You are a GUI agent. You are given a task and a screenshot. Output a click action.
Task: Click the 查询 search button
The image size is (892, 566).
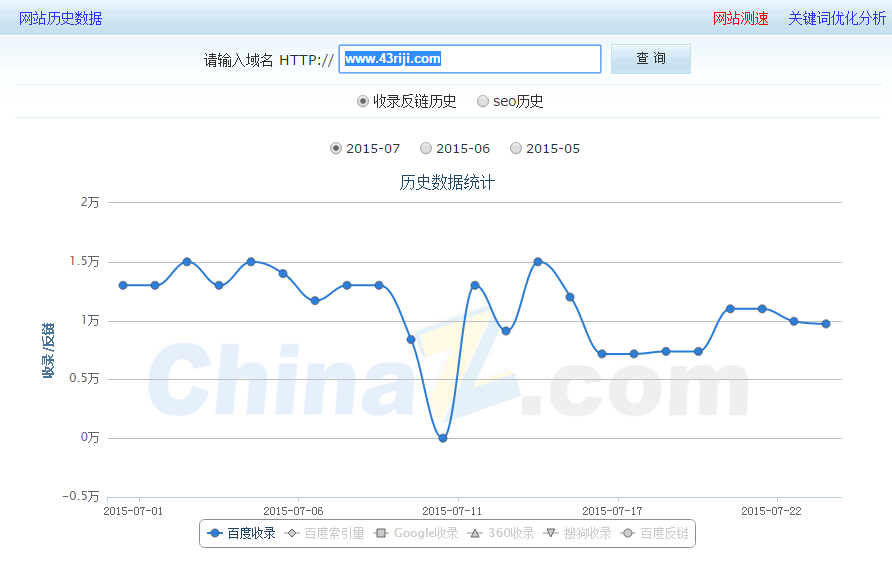(650, 59)
